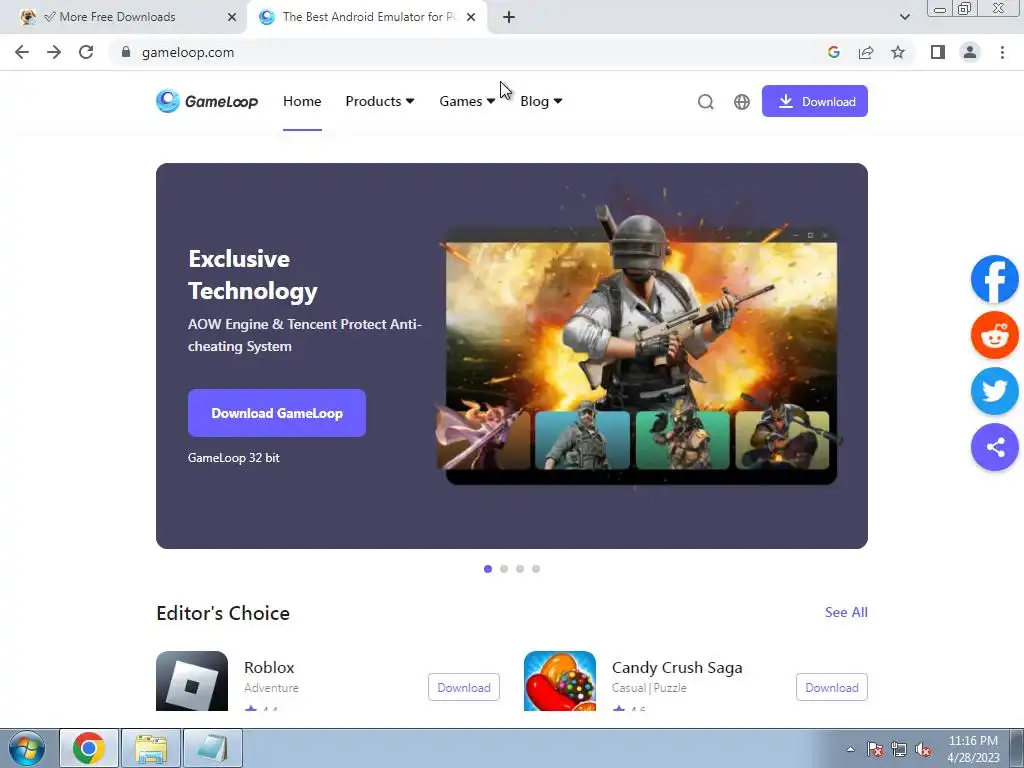Open the Candy Crush Saga app icon
The height and width of the screenshot is (768, 1024).
coord(560,681)
